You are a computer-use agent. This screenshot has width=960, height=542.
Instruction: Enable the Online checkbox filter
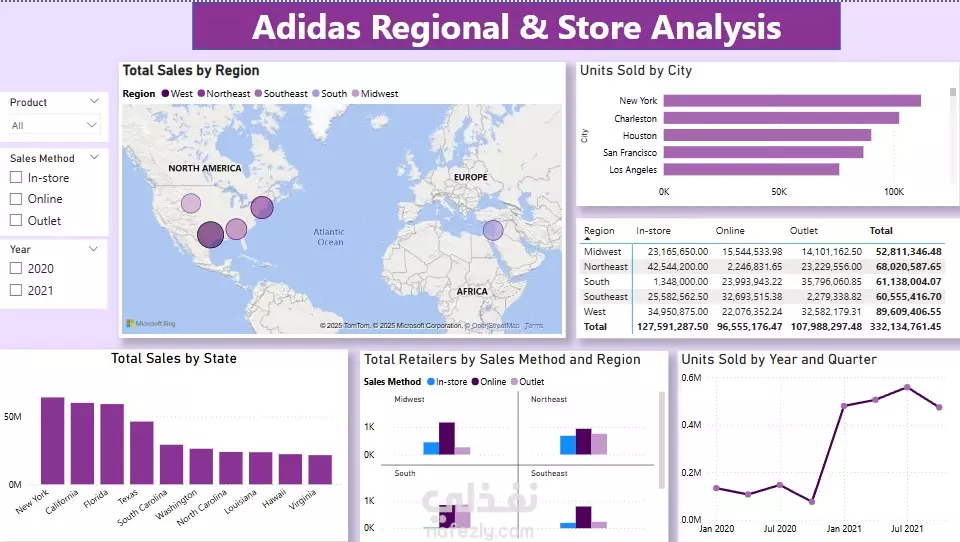point(16,199)
